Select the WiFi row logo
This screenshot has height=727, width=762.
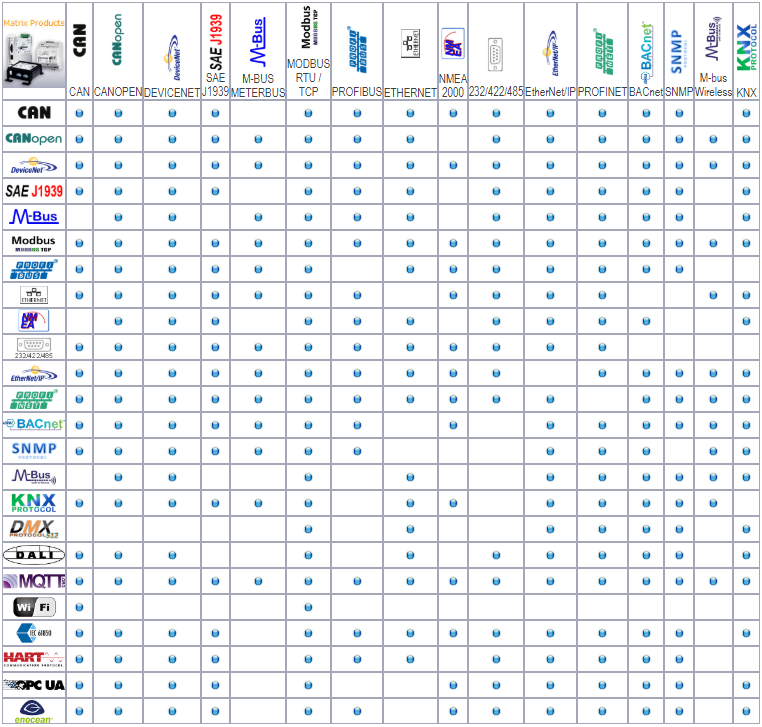[x=34, y=607]
